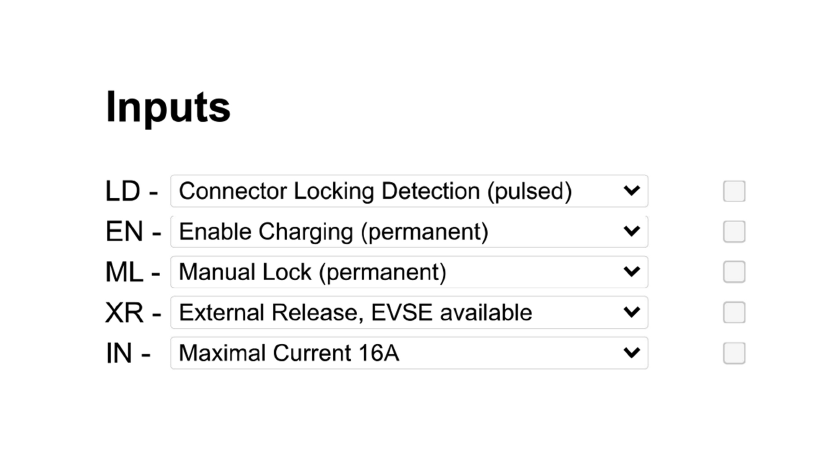Click the chevron arrow on the EN dropdown
This screenshot has height=468, width=833.
pos(632,231)
